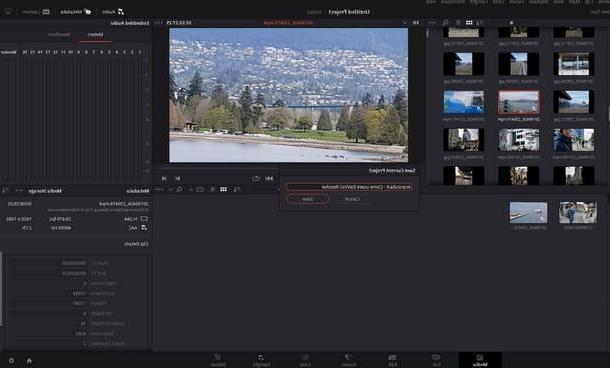Viewport: 610px width, 368px height.
Task: Open viewer options three-dot menu
Action: [x=159, y=23]
